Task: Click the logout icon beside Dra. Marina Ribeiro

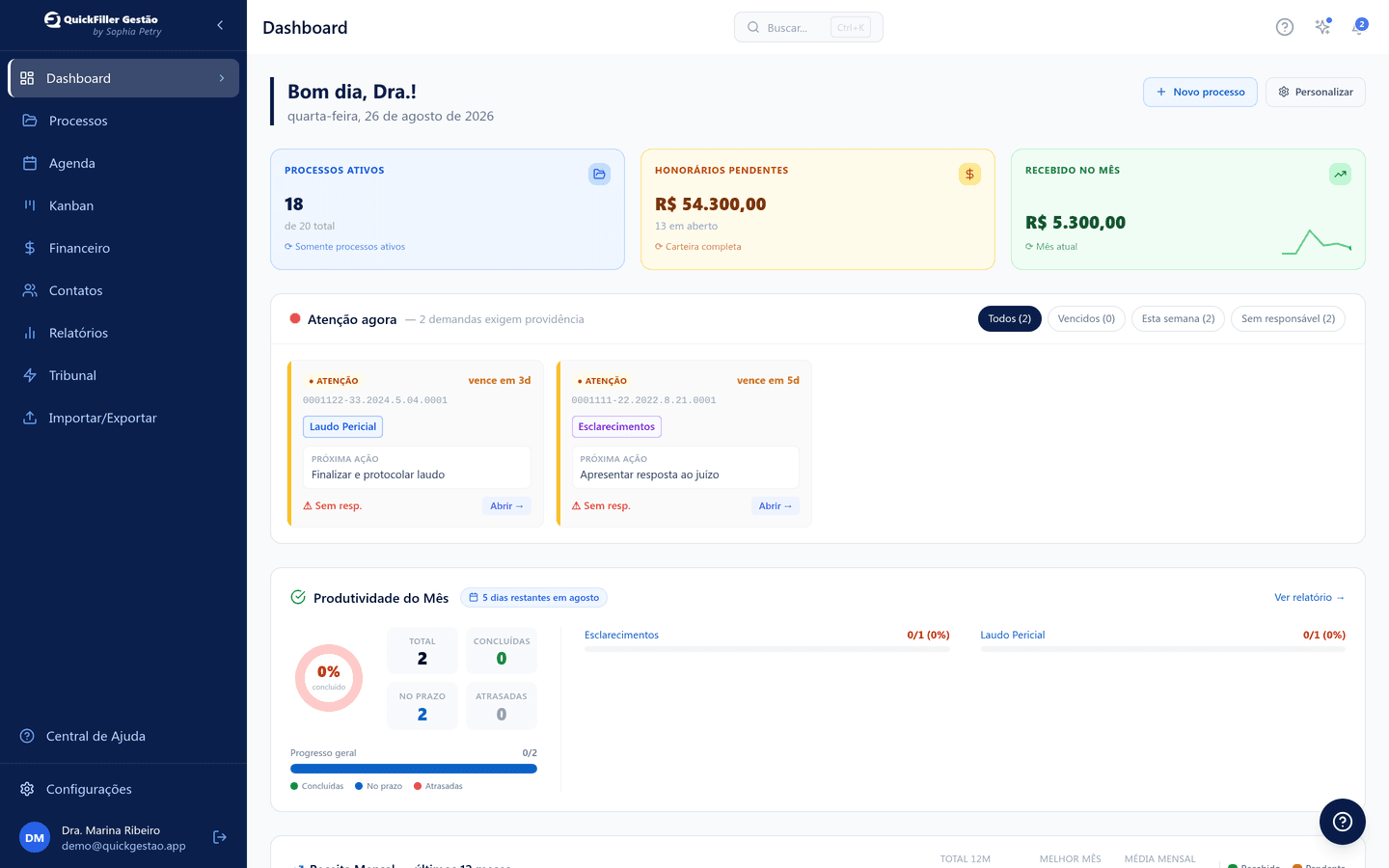Action: point(220,837)
